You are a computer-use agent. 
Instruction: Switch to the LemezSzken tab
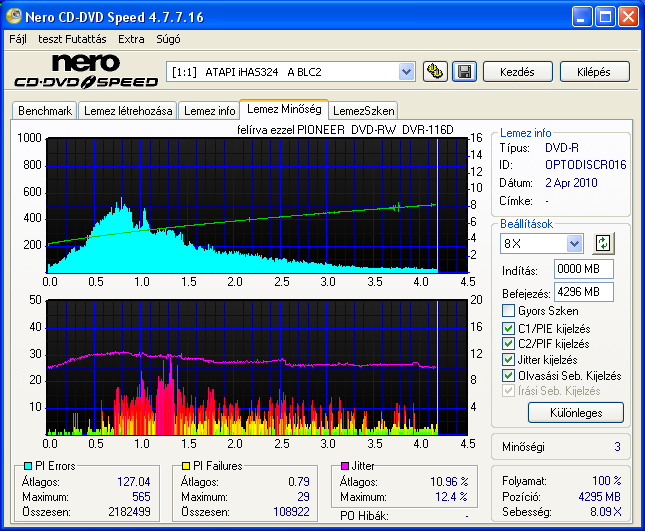(x=364, y=111)
